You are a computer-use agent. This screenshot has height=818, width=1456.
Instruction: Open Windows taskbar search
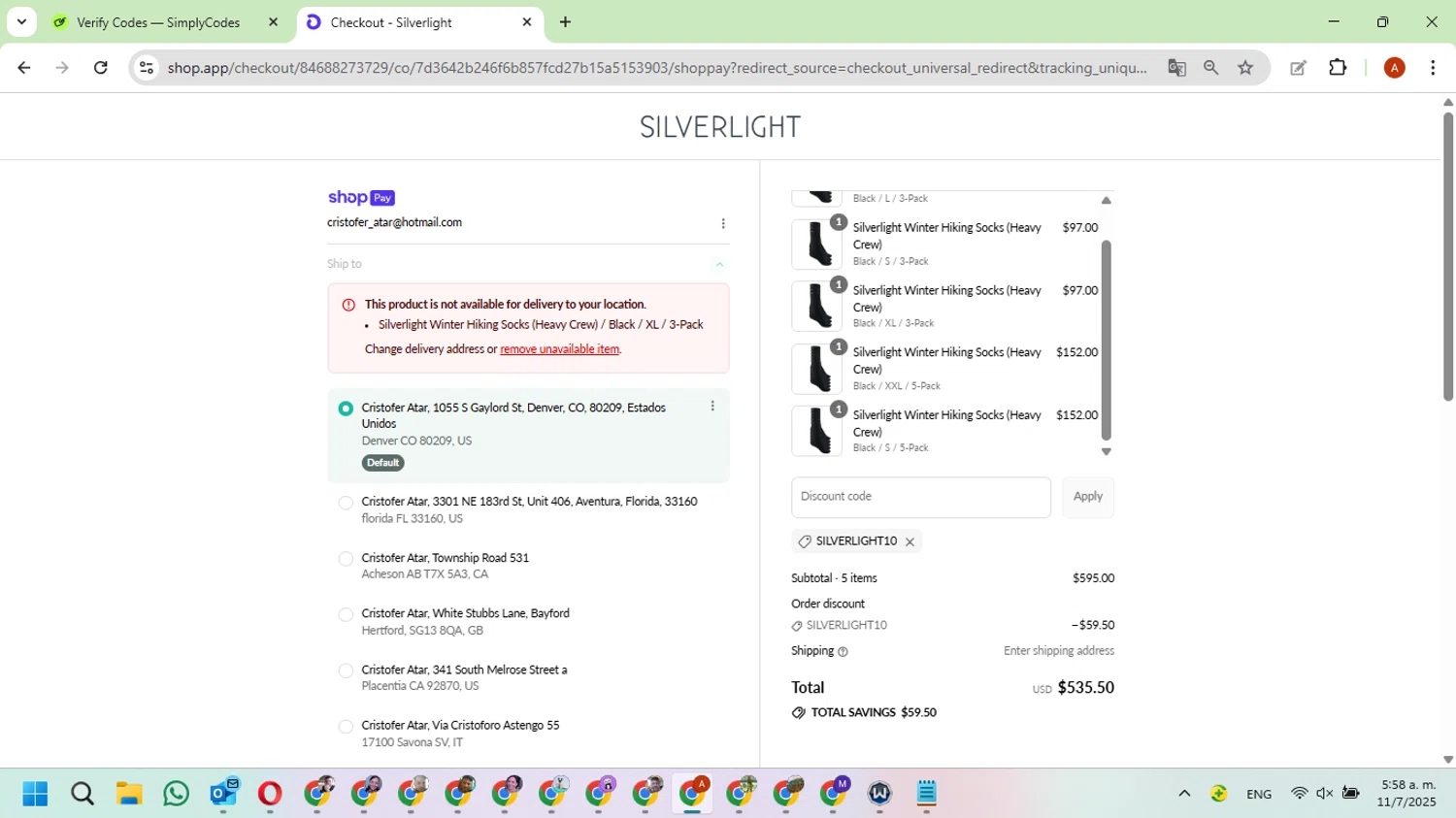(x=83, y=794)
